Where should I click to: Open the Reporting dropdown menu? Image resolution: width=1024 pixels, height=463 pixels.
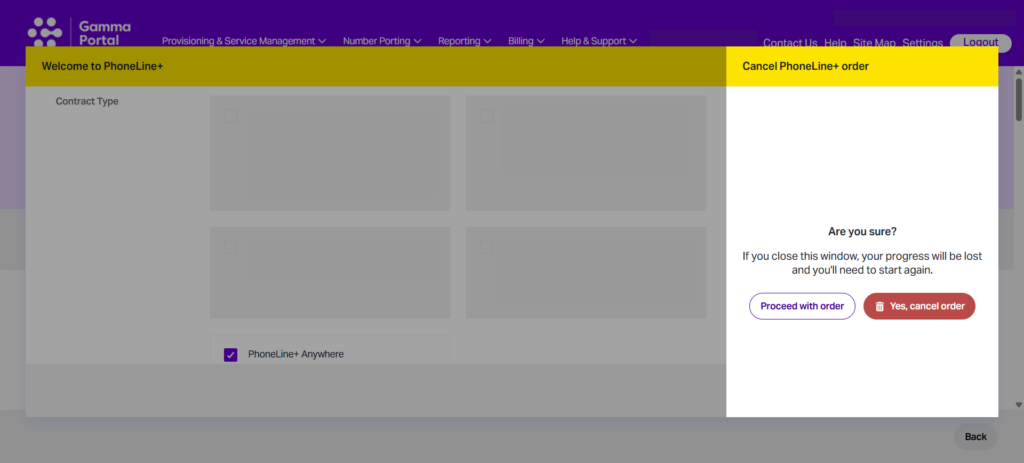pyautogui.click(x=464, y=41)
